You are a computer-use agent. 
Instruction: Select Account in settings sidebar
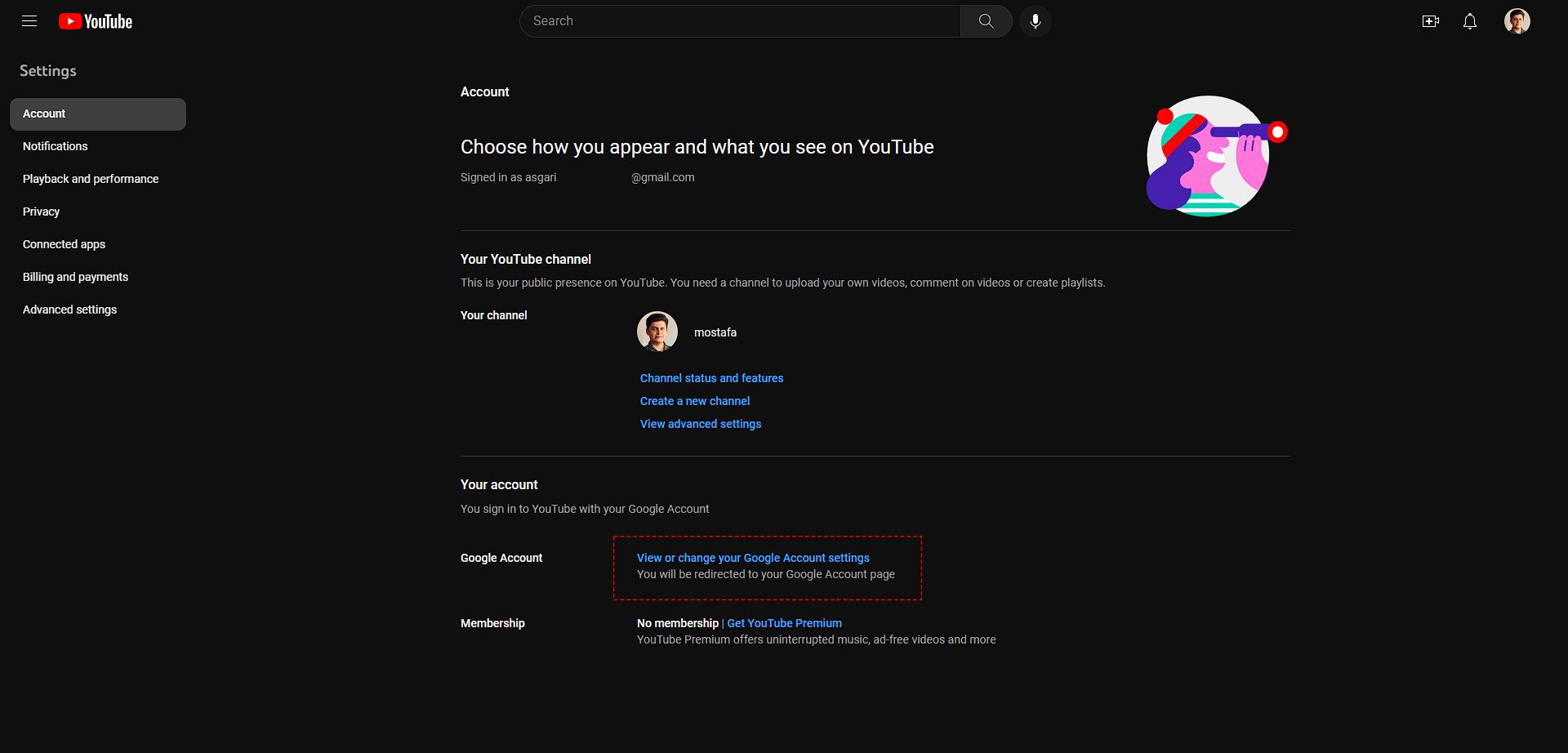click(98, 114)
